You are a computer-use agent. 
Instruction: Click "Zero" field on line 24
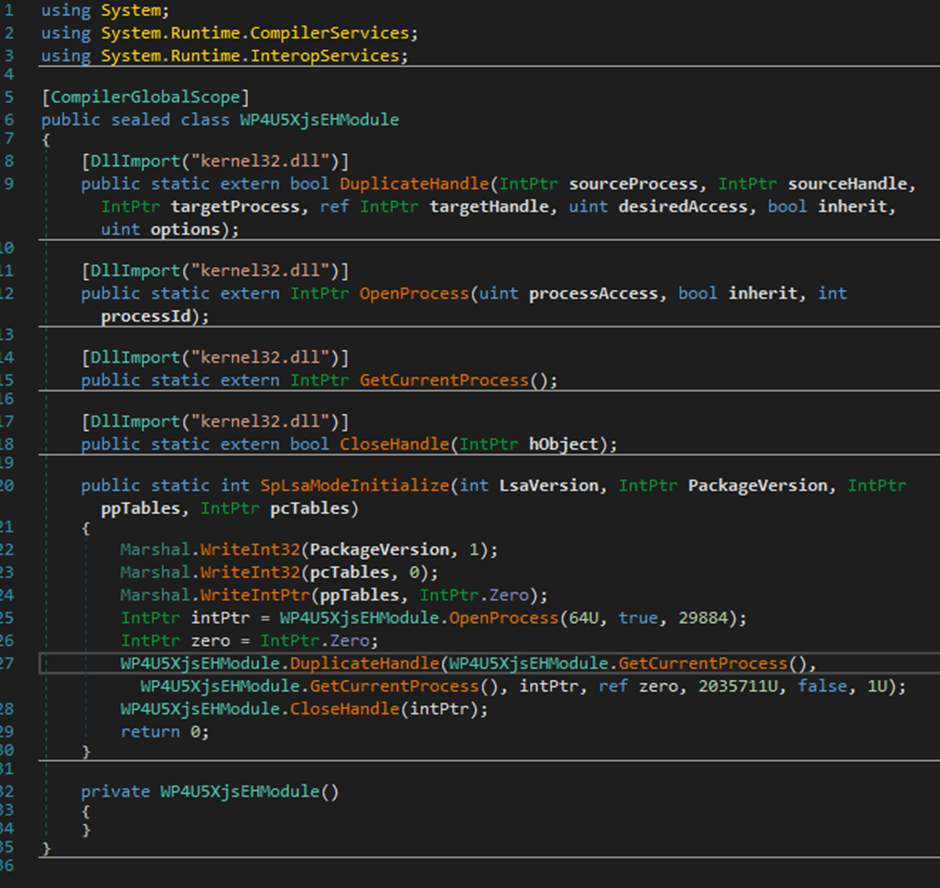509,595
